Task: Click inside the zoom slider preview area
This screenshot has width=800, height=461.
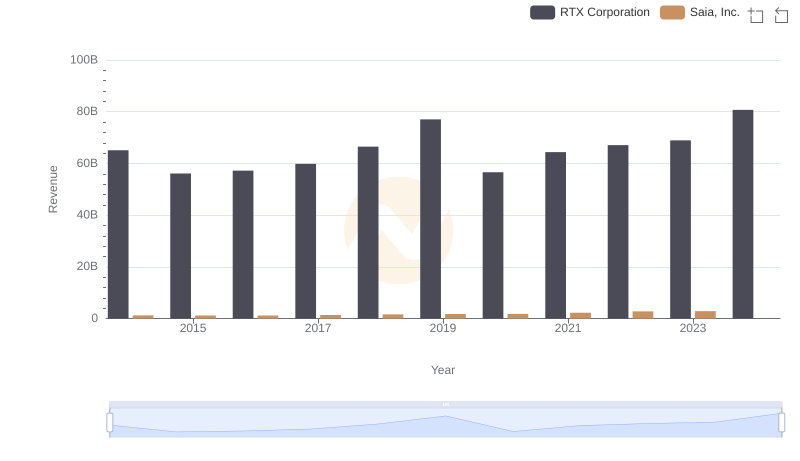Action: [x=445, y=423]
